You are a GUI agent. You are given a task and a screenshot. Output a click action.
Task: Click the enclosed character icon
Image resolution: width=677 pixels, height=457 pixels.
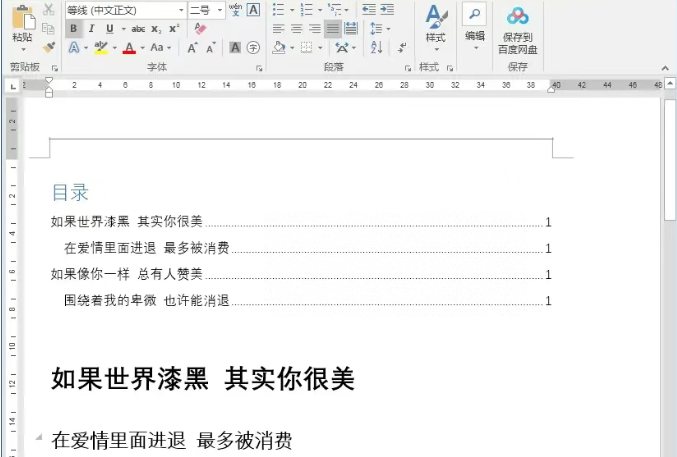(x=253, y=48)
